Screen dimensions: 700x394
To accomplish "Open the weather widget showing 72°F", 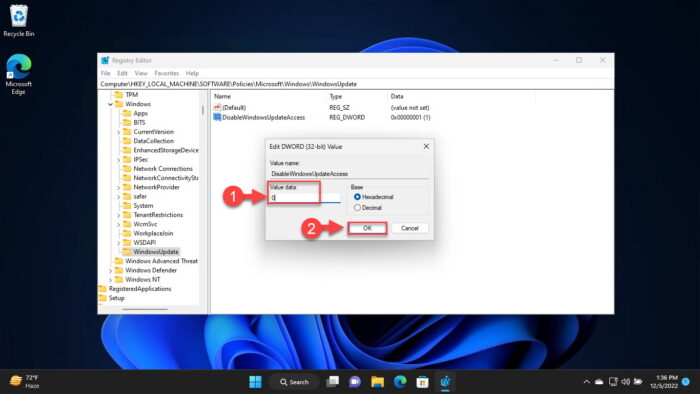I will 25,382.
